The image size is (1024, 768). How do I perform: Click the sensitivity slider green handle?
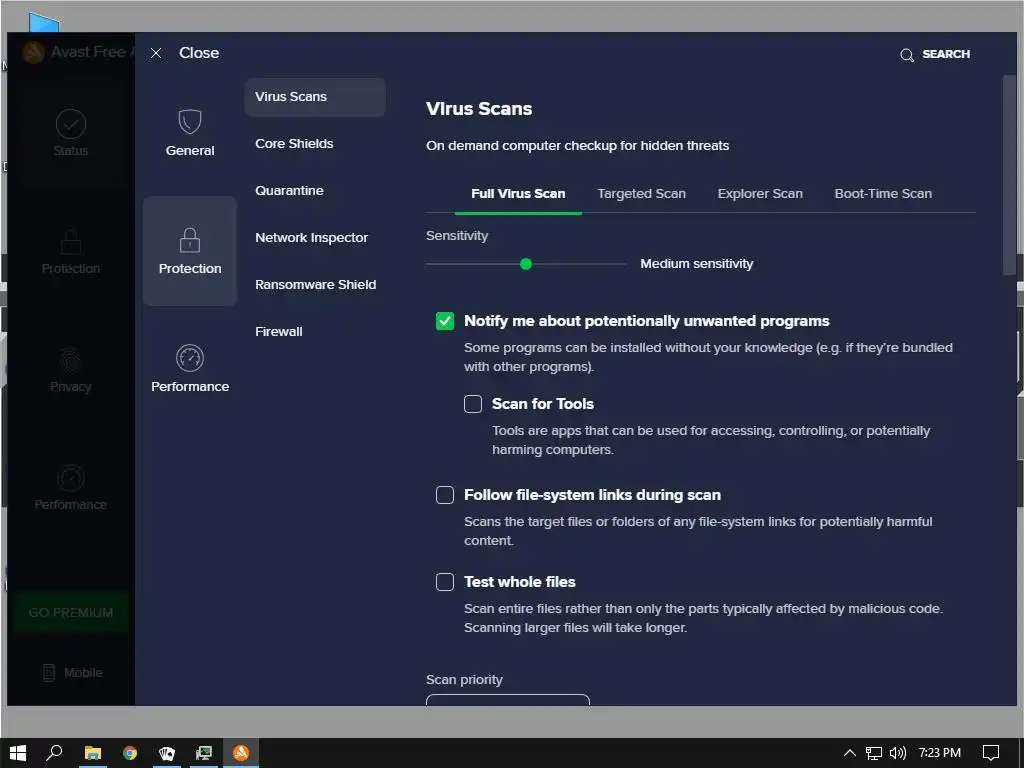pos(526,264)
